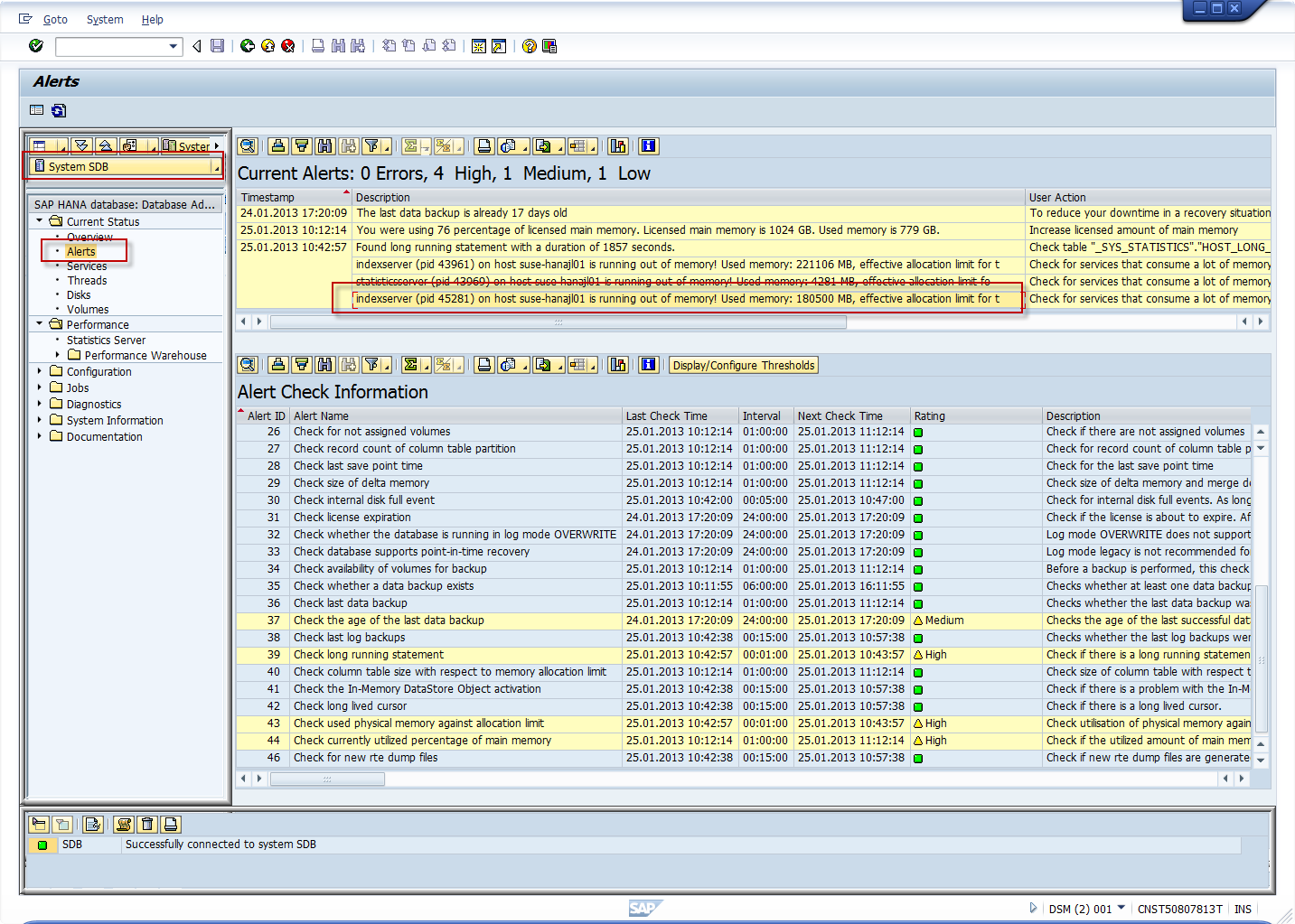Open the System menu
The image size is (1295, 924).
click(105, 19)
